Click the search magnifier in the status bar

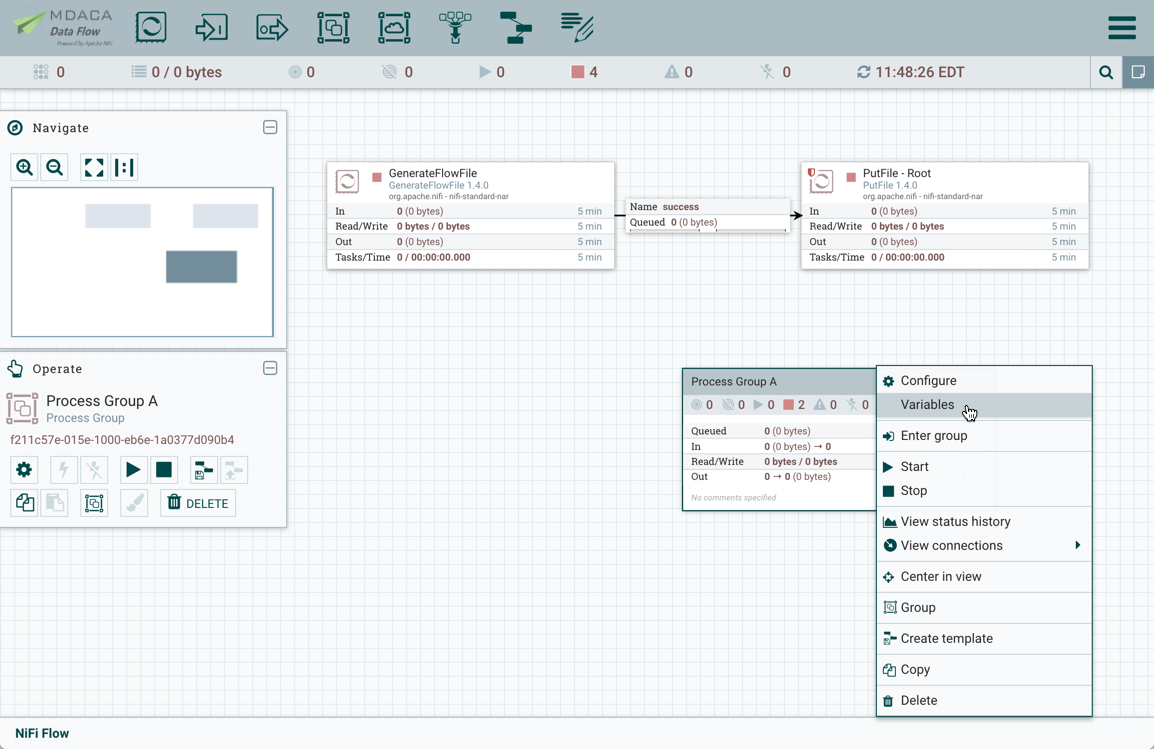click(1106, 72)
